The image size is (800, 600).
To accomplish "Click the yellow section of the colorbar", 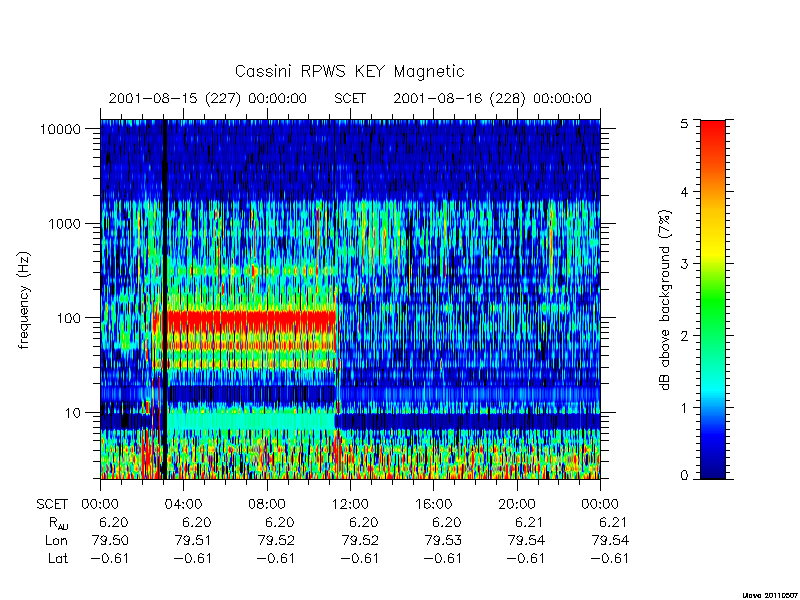I will (713, 251).
